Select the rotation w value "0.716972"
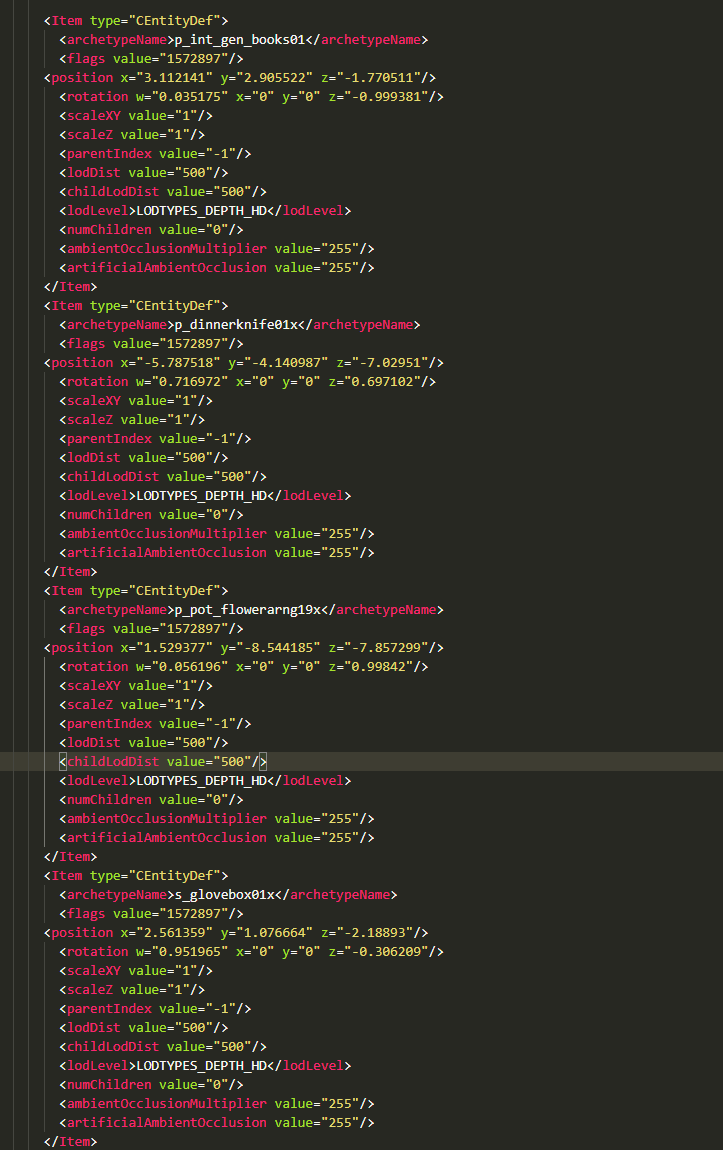Image resolution: width=723 pixels, height=1150 pixels. click(190, 381)
